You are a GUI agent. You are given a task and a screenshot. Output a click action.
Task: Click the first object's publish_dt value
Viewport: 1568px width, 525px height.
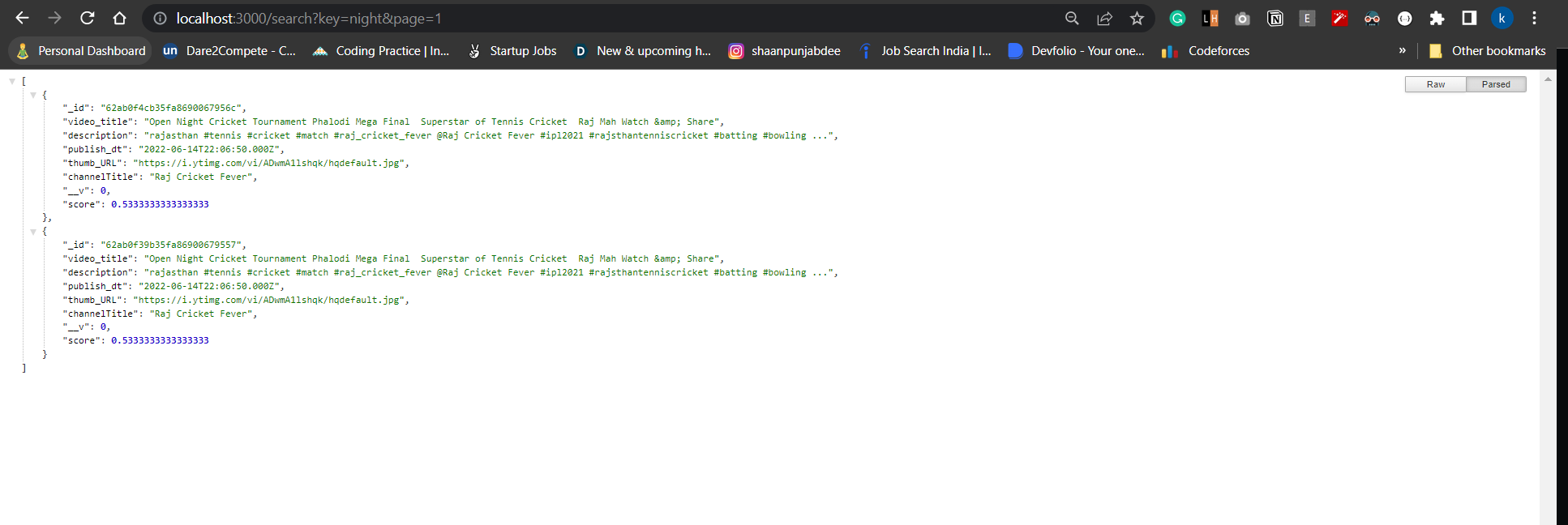[209, 149]
